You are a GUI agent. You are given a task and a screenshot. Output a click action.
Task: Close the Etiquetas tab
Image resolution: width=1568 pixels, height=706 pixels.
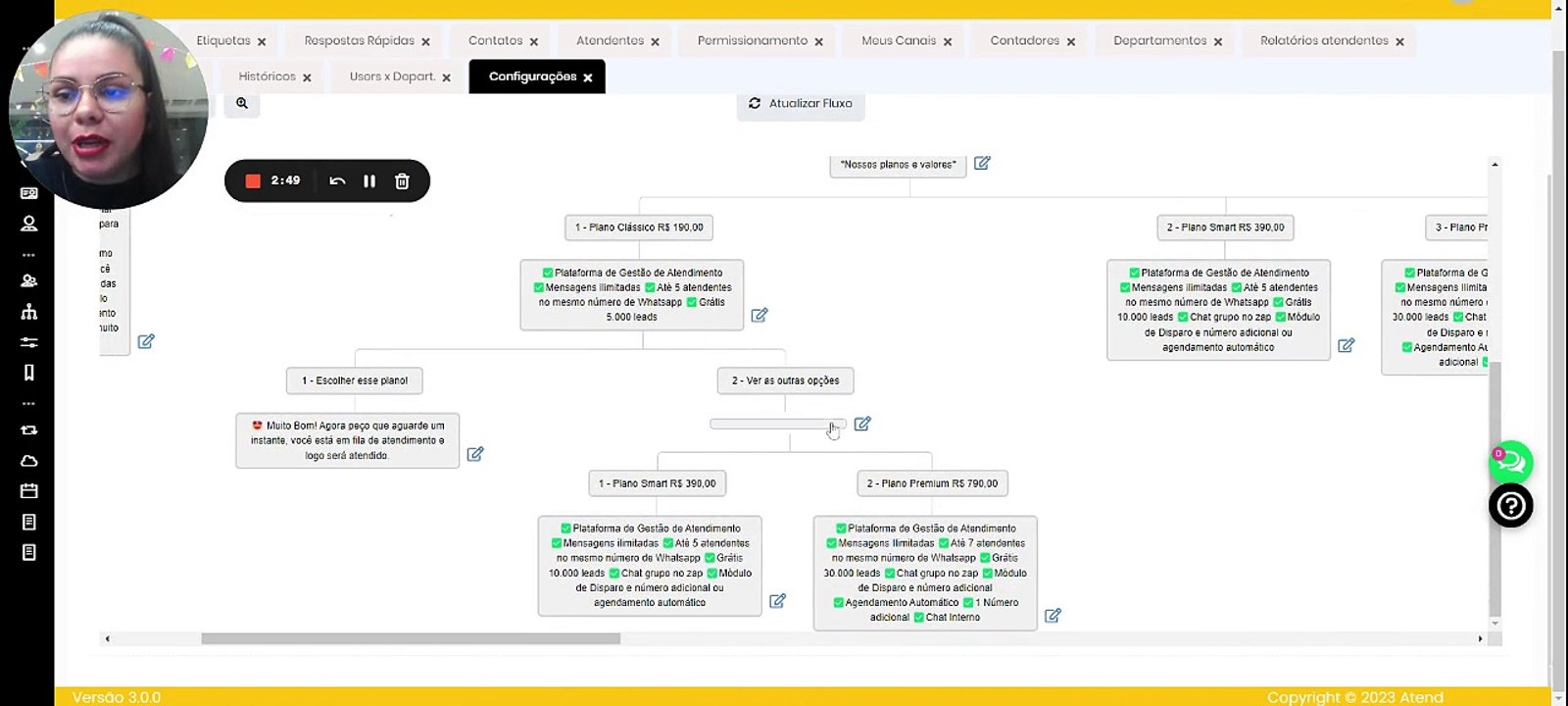click(262, 41)
